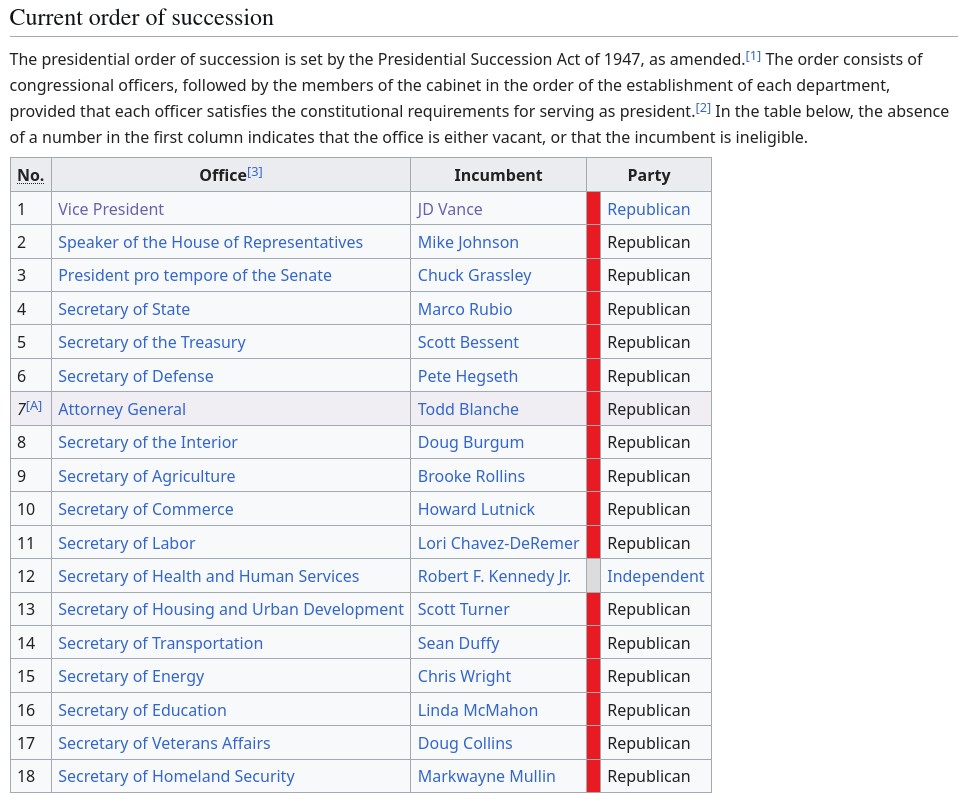The width and height of the screenshot is (967, 805).
Task: Open Secretary of Labor link
Action: [x=127, y=543]
